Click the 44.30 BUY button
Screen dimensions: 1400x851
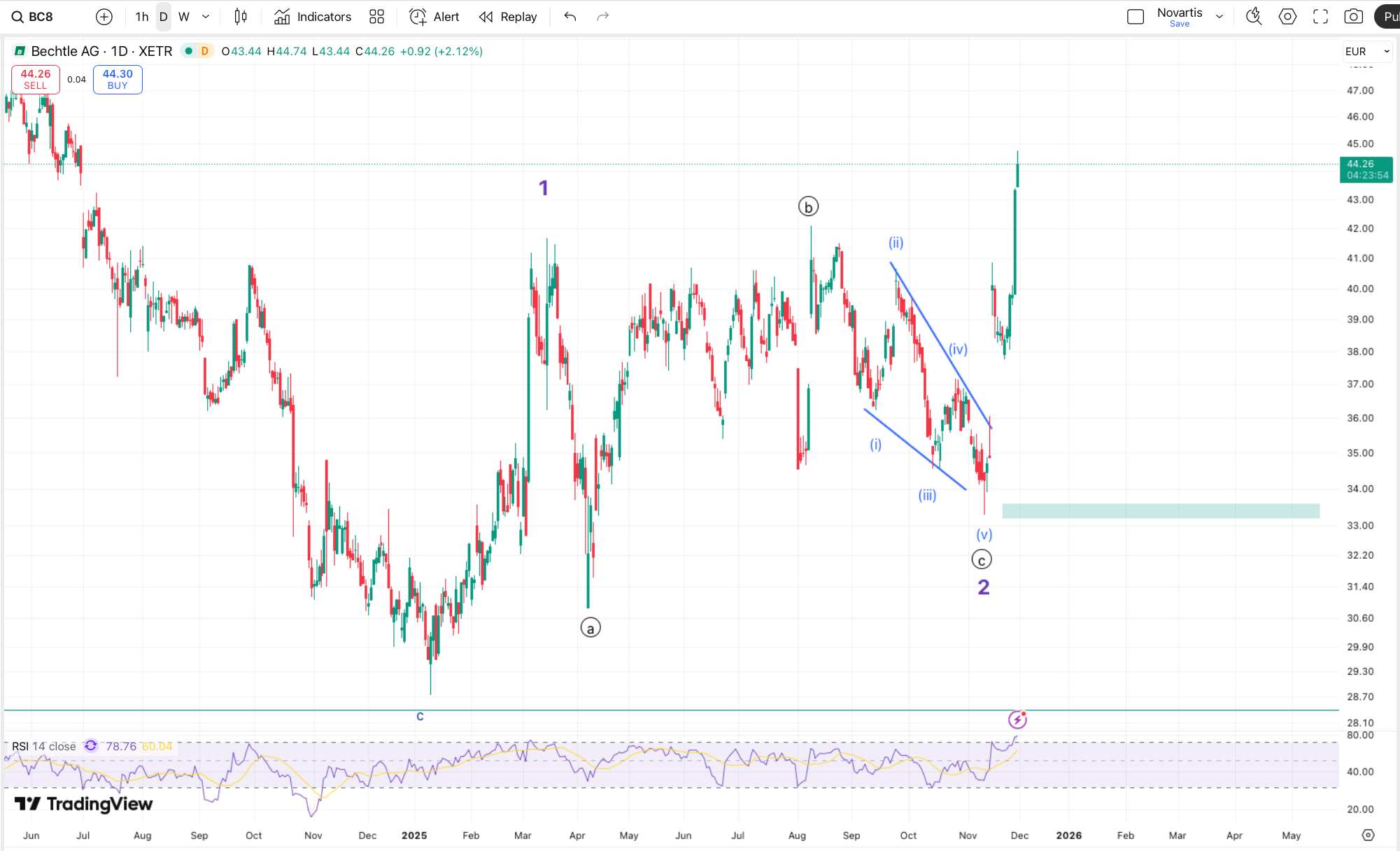(x=118, y=79)
